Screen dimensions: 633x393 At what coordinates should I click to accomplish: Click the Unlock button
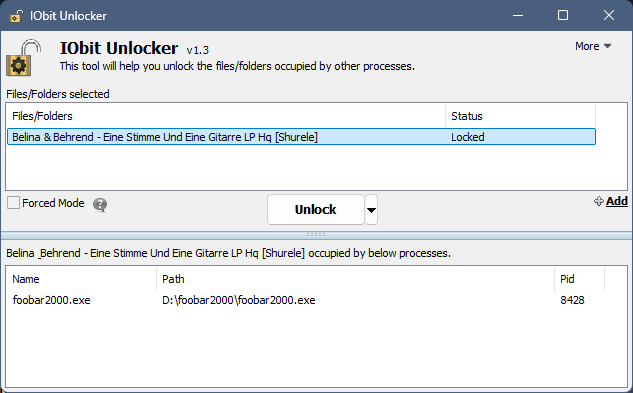coord(316,210)
